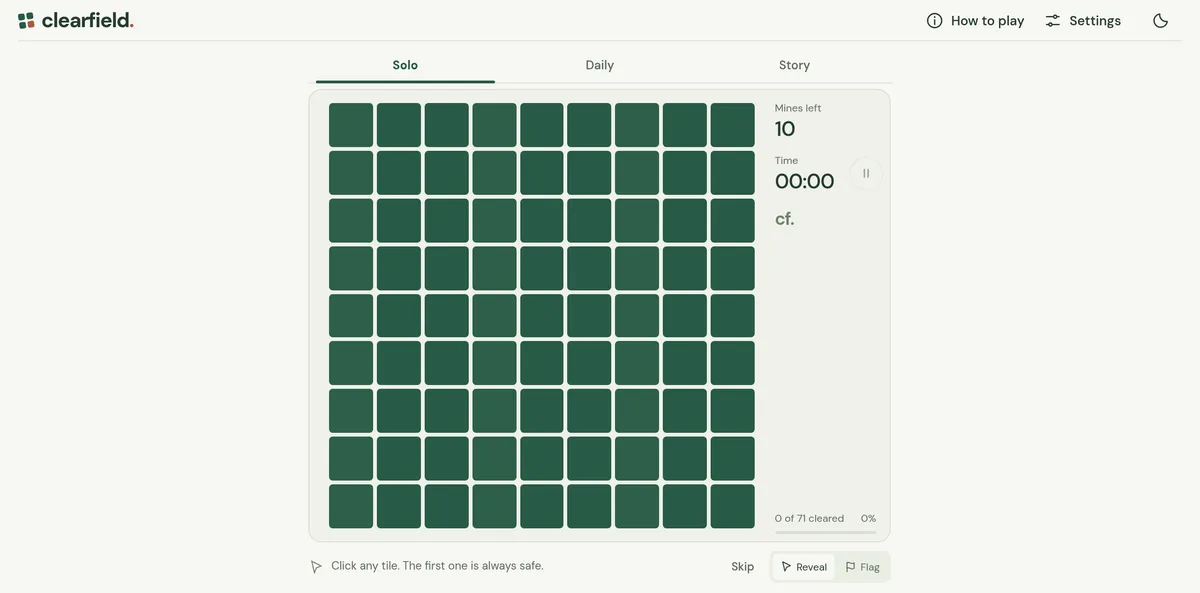The width and height of the screenshot is (1200, 593).
Task: Toggle dark mode moon icon
Action: pyautogui.click(x=1160, y=20)
